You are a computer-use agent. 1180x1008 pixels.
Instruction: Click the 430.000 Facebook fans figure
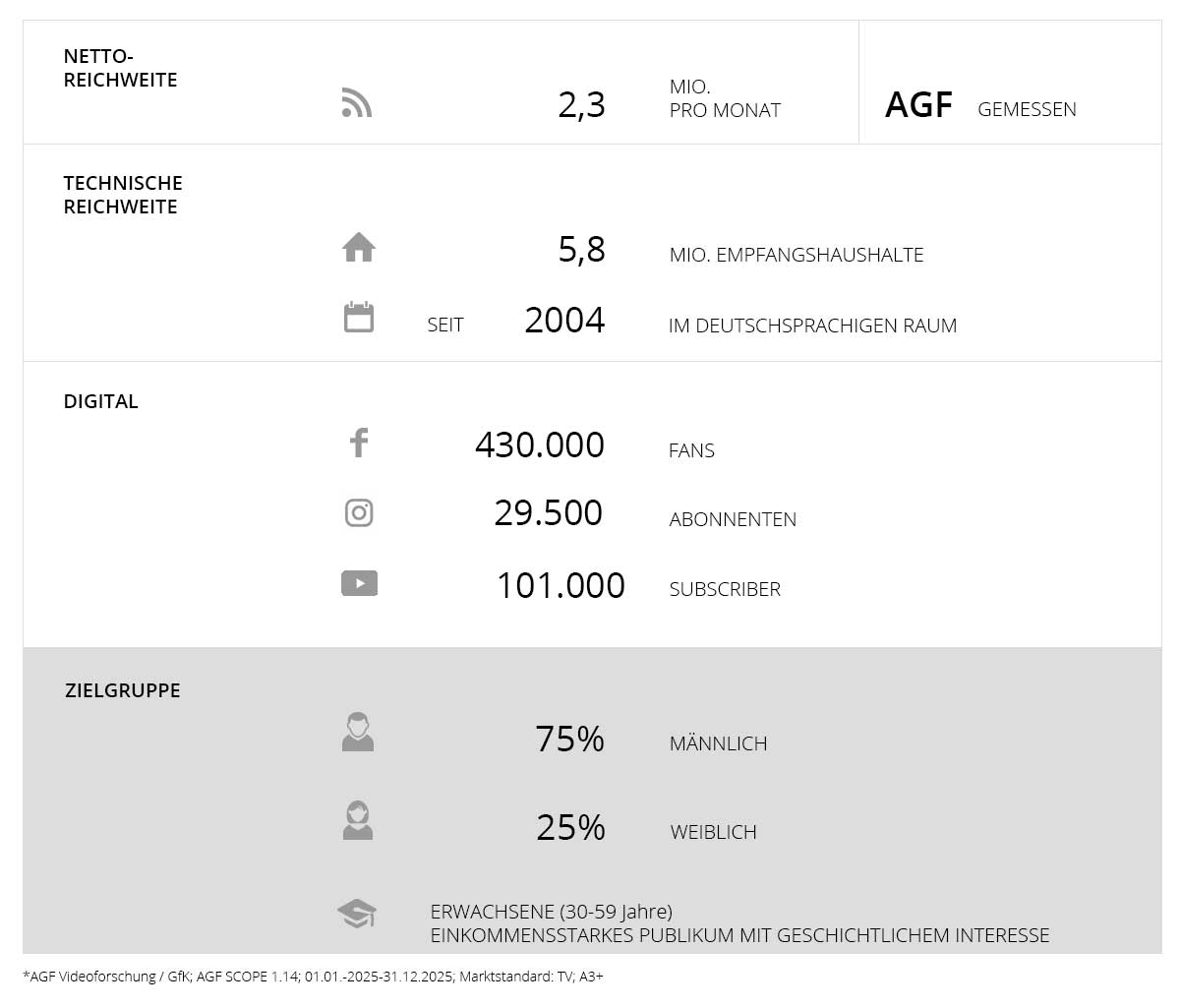pyautogui.click(x=539, y=445)
